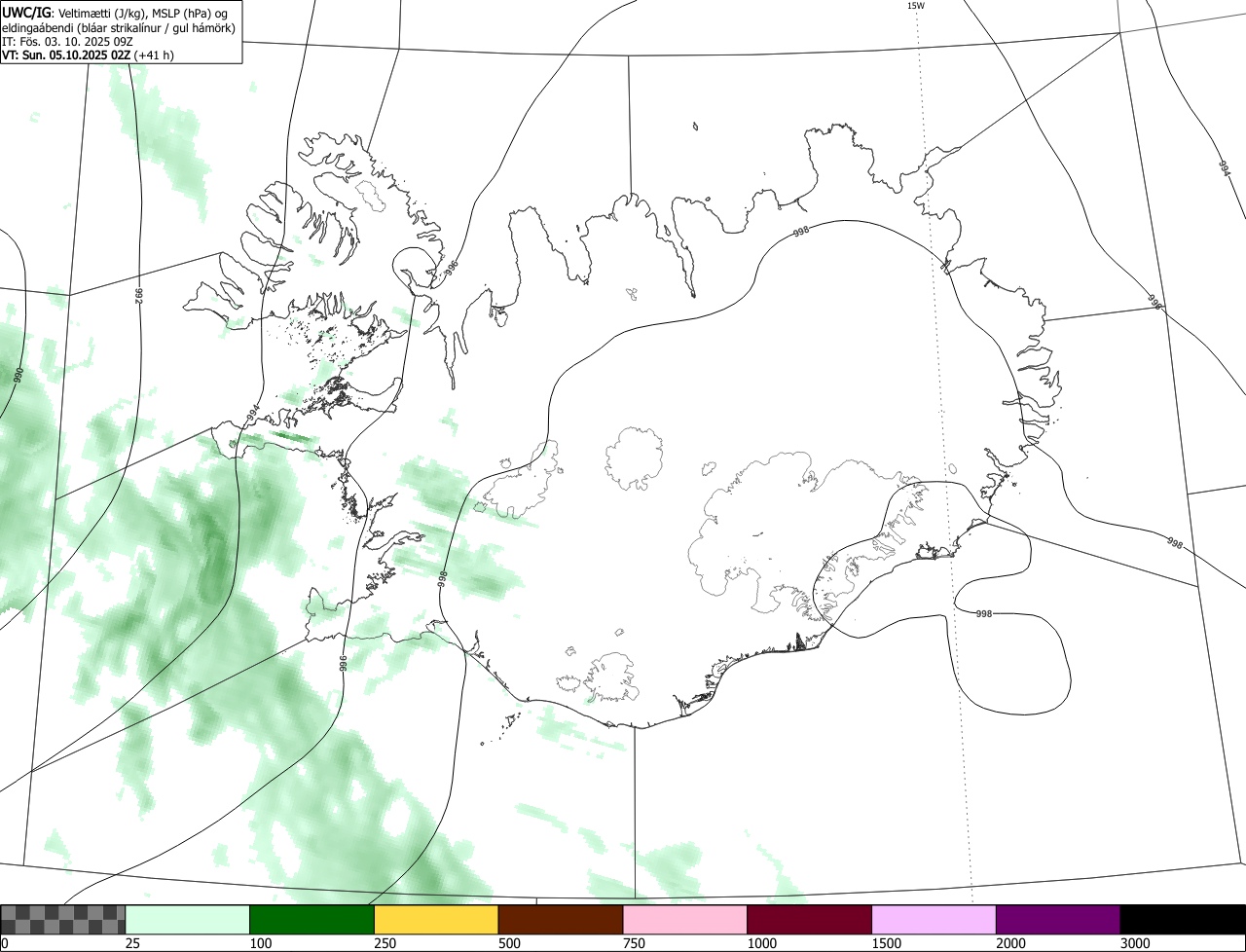Screen dimensions: 1246x952
Task: Click the light mint 25–100 legend swatch
Action: [188, 920]
